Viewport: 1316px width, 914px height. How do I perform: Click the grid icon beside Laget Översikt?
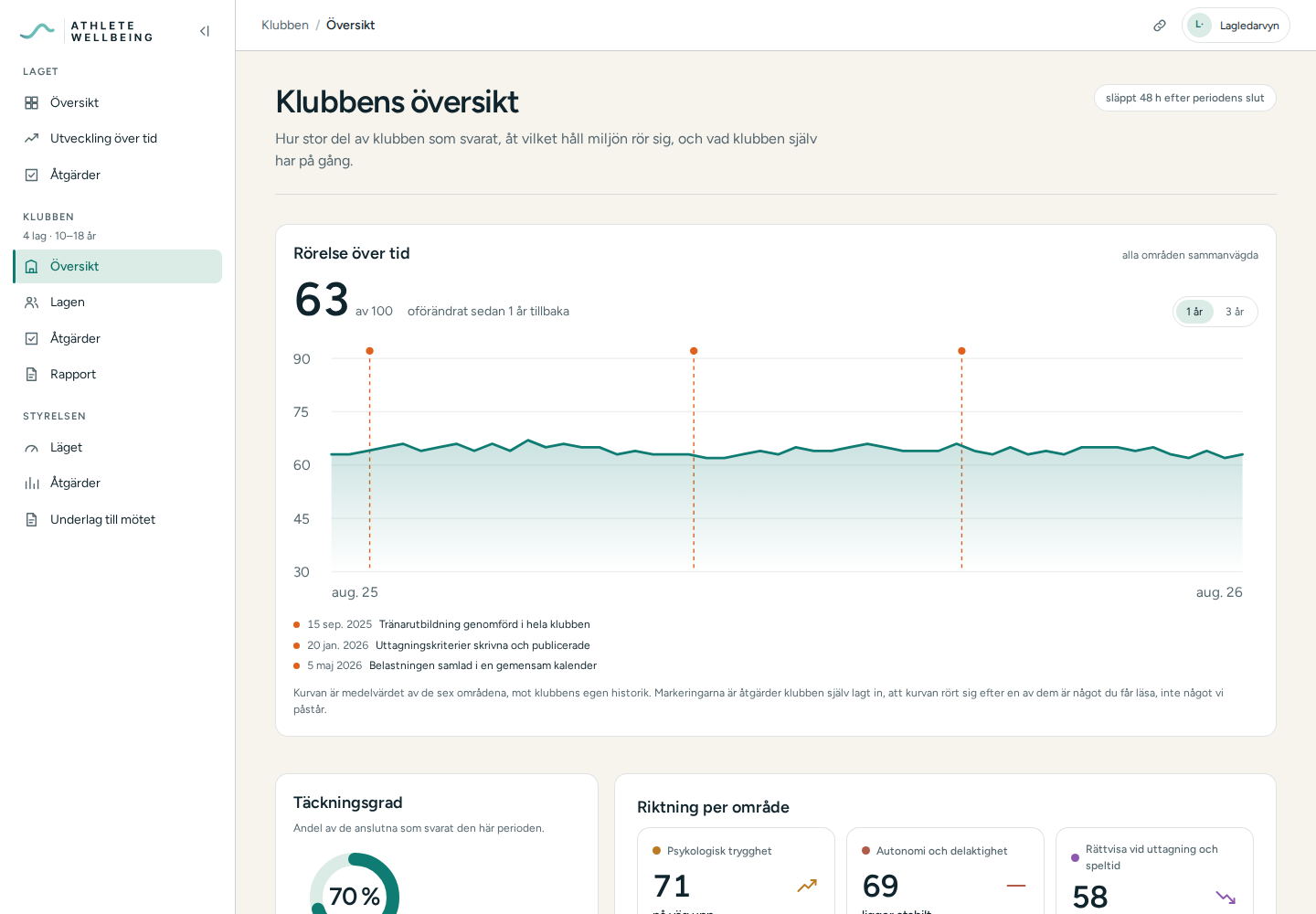(x=32, y=103)
